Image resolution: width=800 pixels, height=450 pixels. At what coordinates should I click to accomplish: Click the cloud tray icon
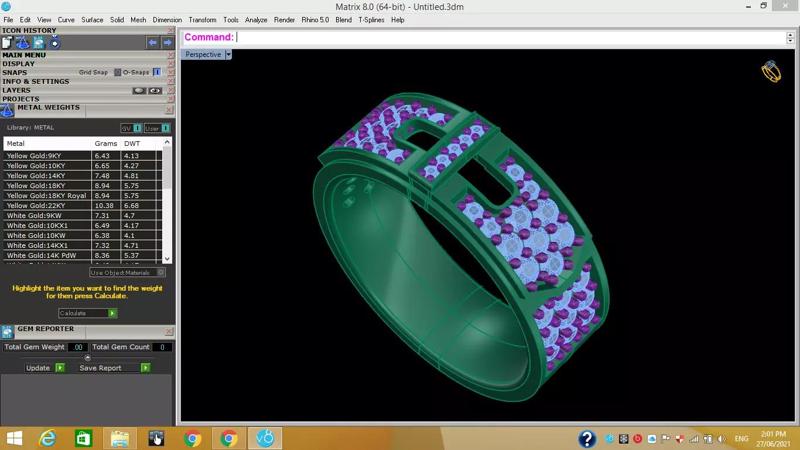(652, 439)
